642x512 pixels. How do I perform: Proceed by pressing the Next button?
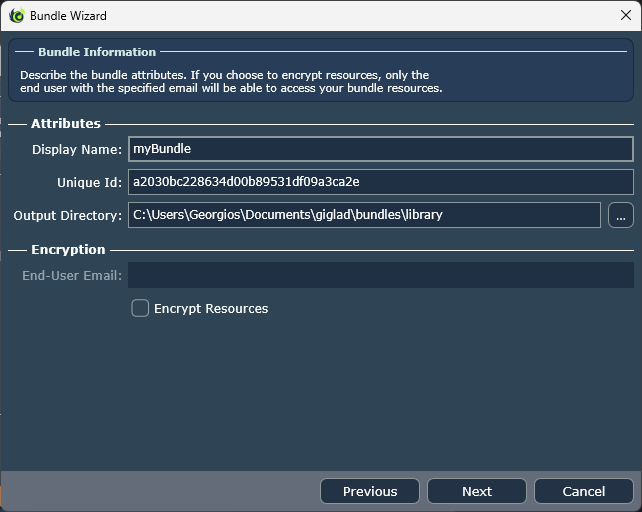477,491
